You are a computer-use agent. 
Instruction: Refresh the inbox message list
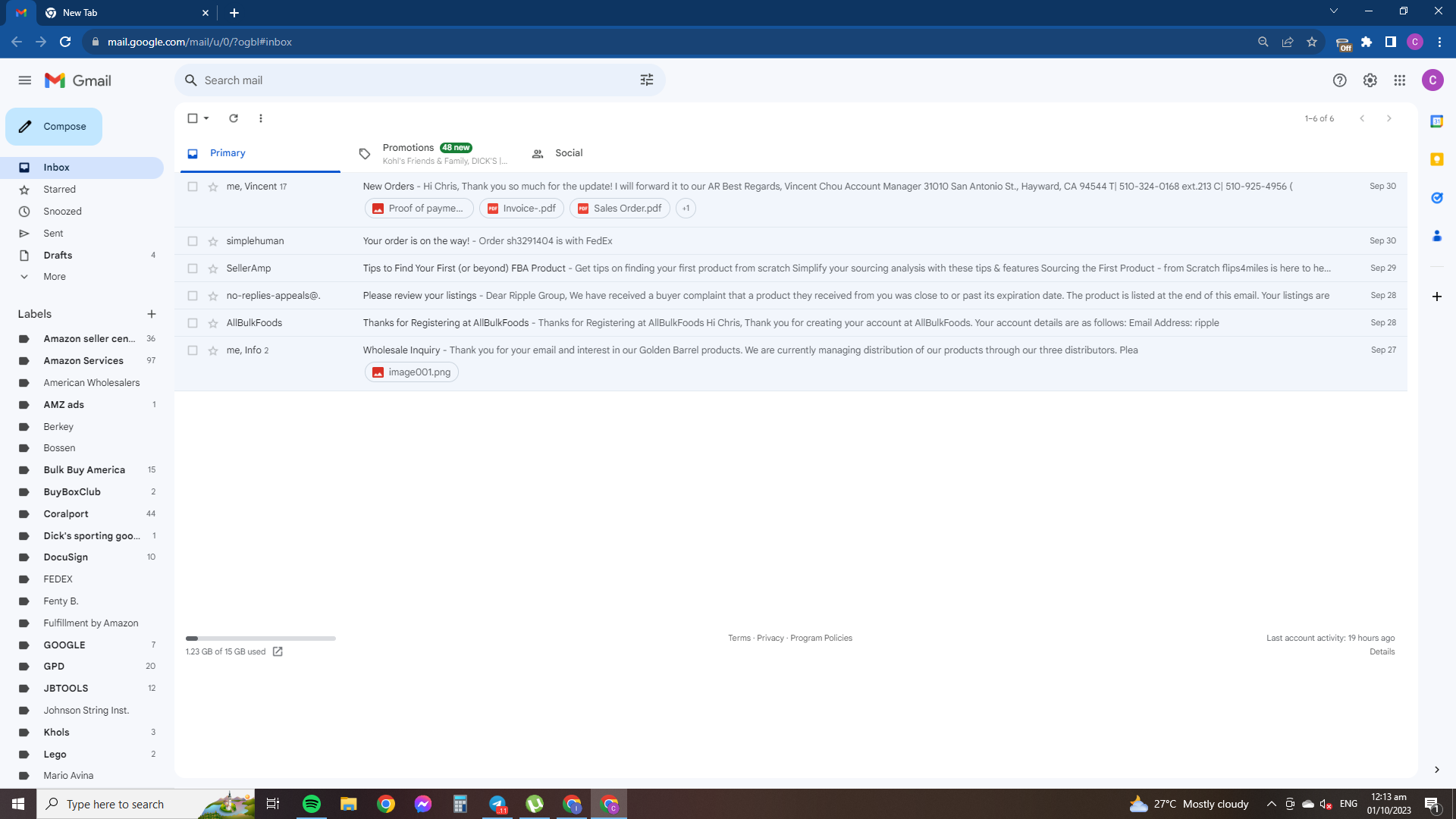click(234, 118)
